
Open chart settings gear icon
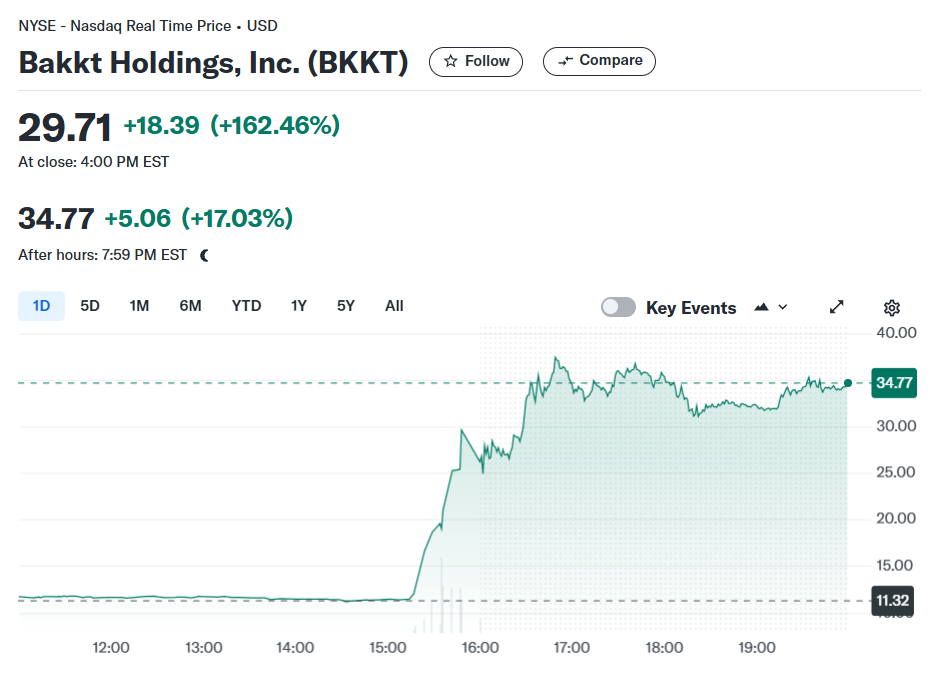(x=892, y=308)
